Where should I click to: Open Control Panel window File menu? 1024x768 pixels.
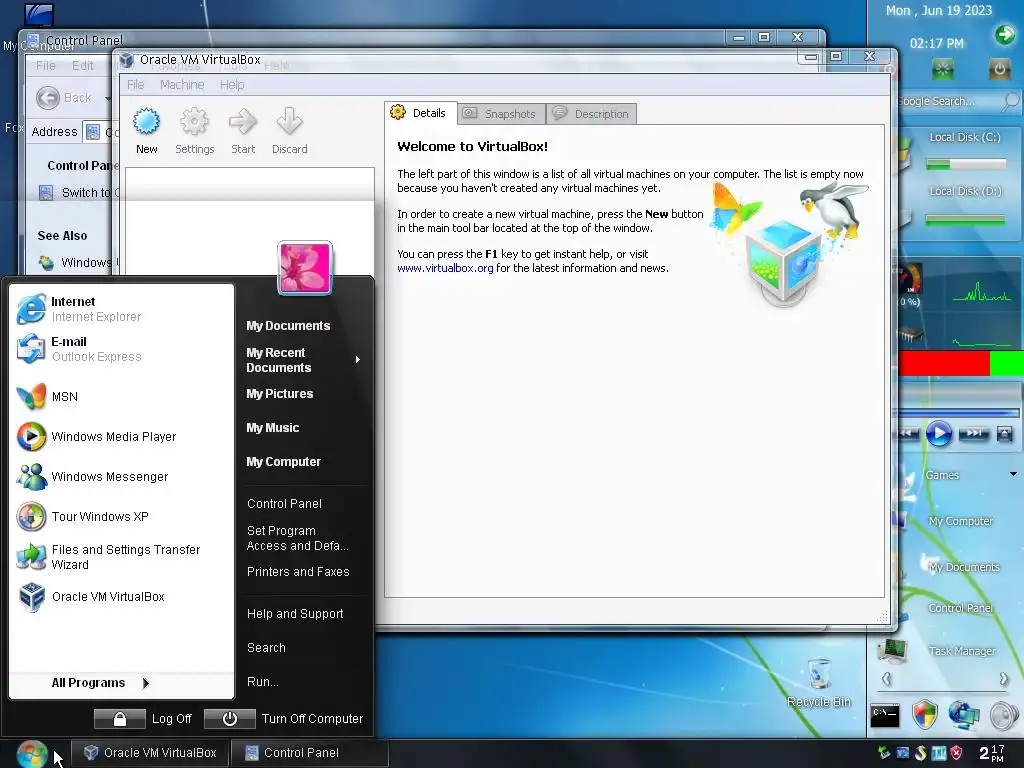click(x=46, y=65)
